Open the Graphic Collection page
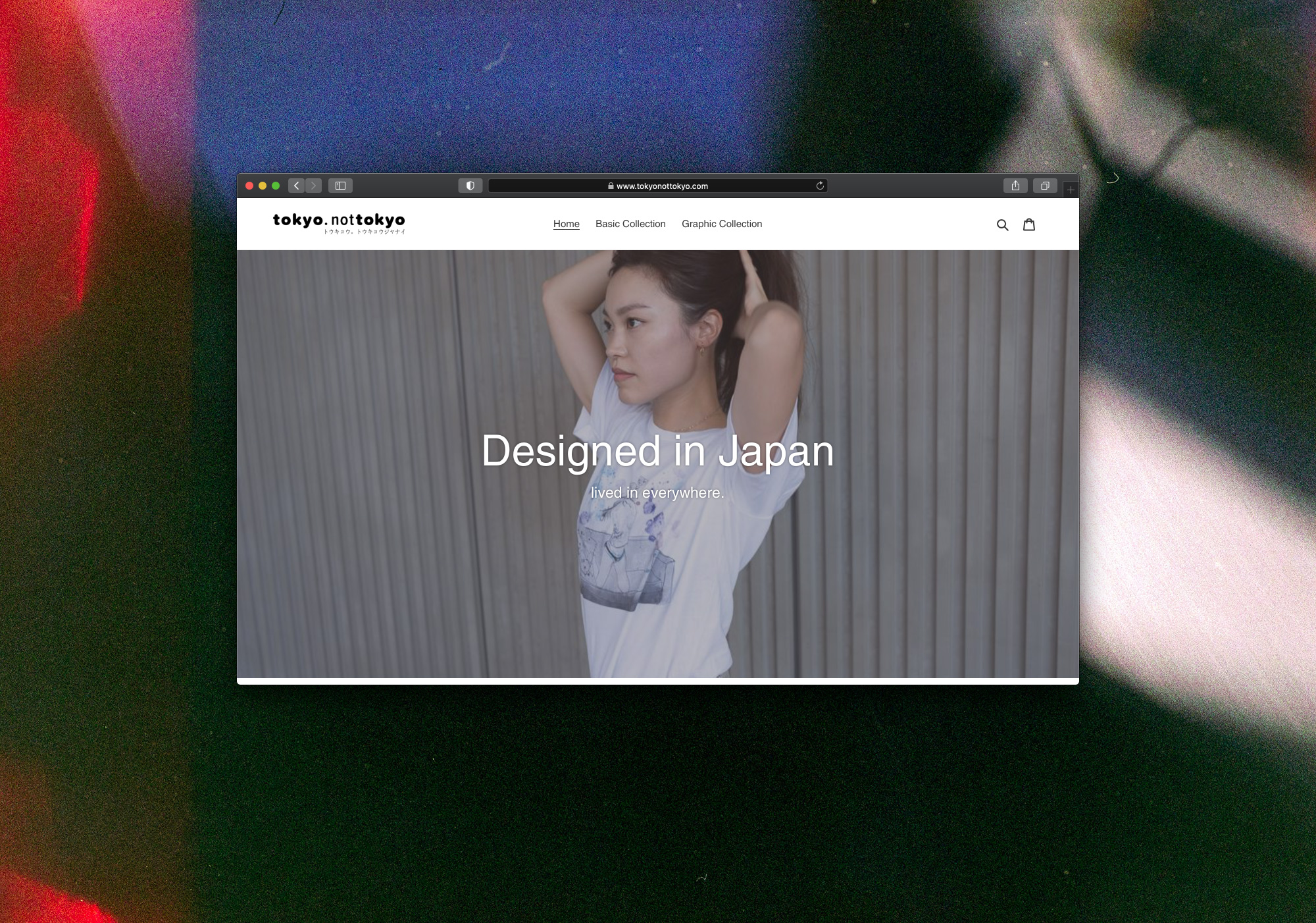 [722, 224]
